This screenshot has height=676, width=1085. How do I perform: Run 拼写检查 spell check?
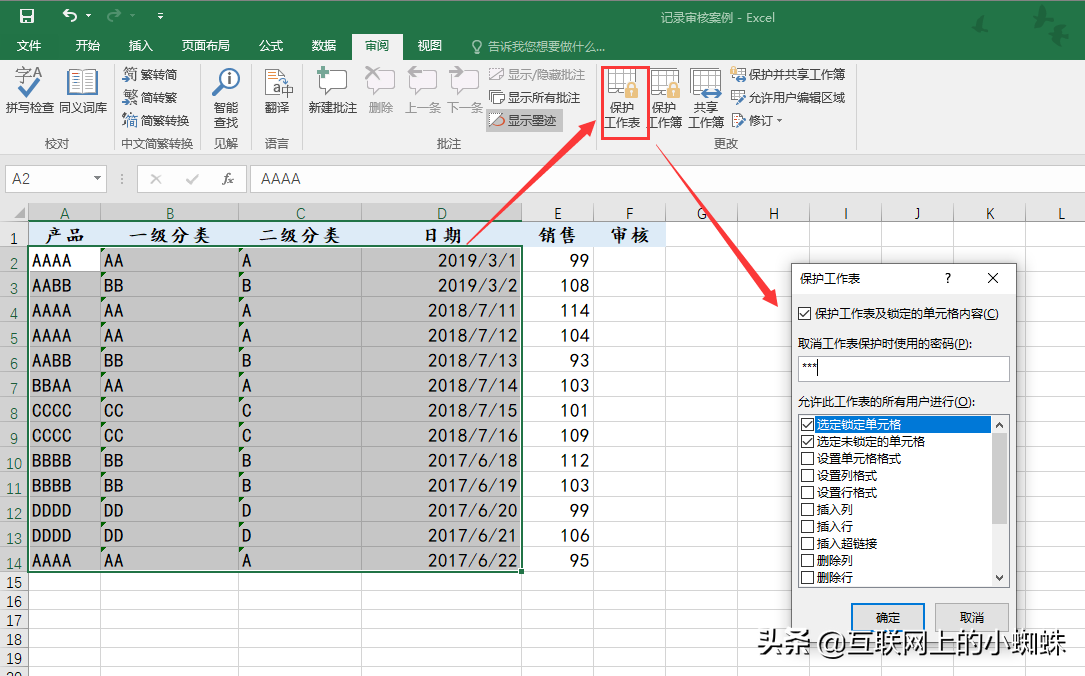click(30, 90)
